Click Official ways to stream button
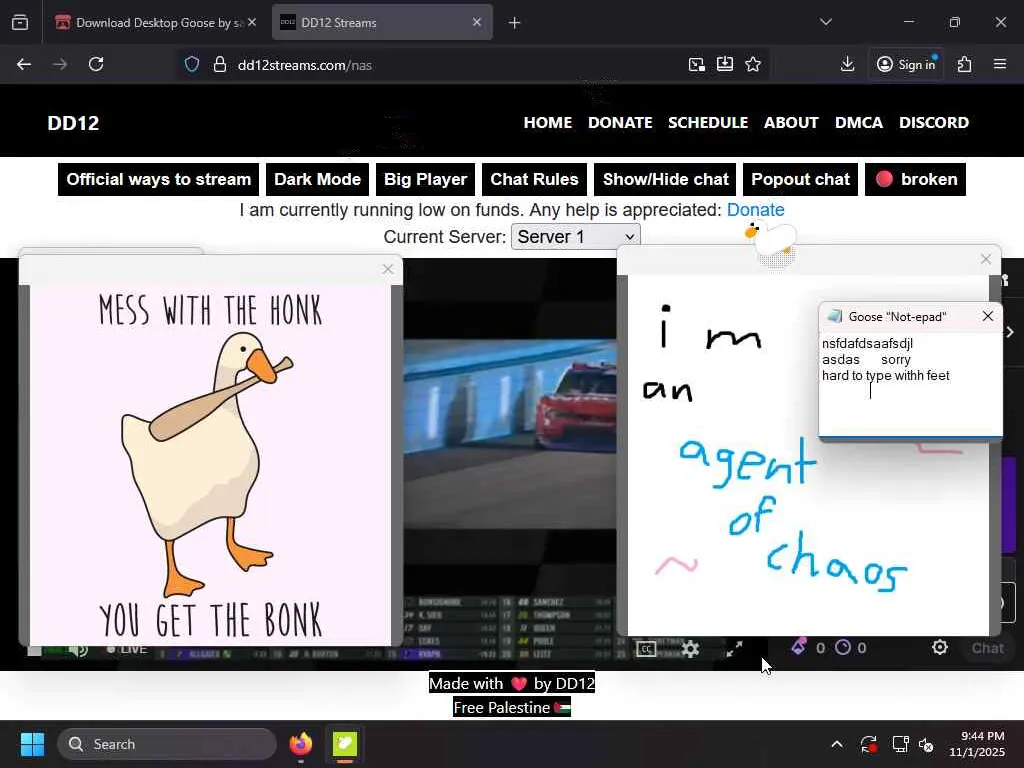The image size is (1024, 768). pos(159,180)
